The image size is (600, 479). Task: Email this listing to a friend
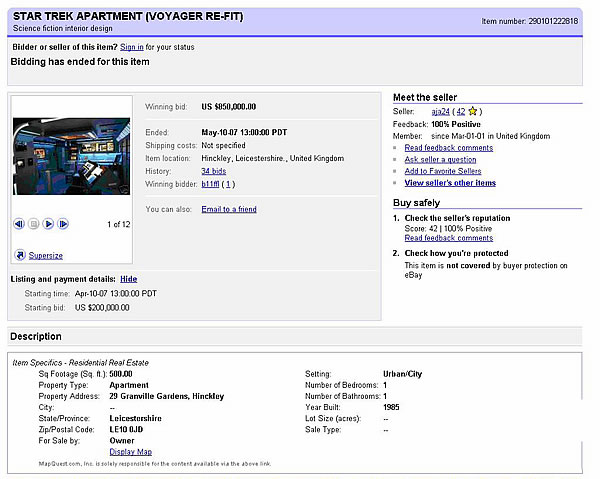[228, 209]
